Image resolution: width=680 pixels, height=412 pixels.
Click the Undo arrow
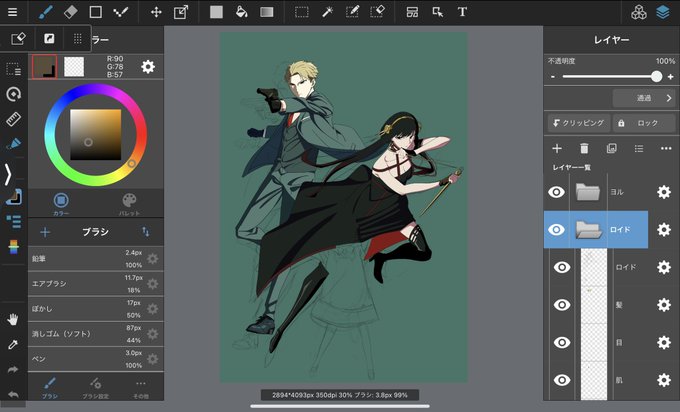pyautogui.click(x=13, y=394)
